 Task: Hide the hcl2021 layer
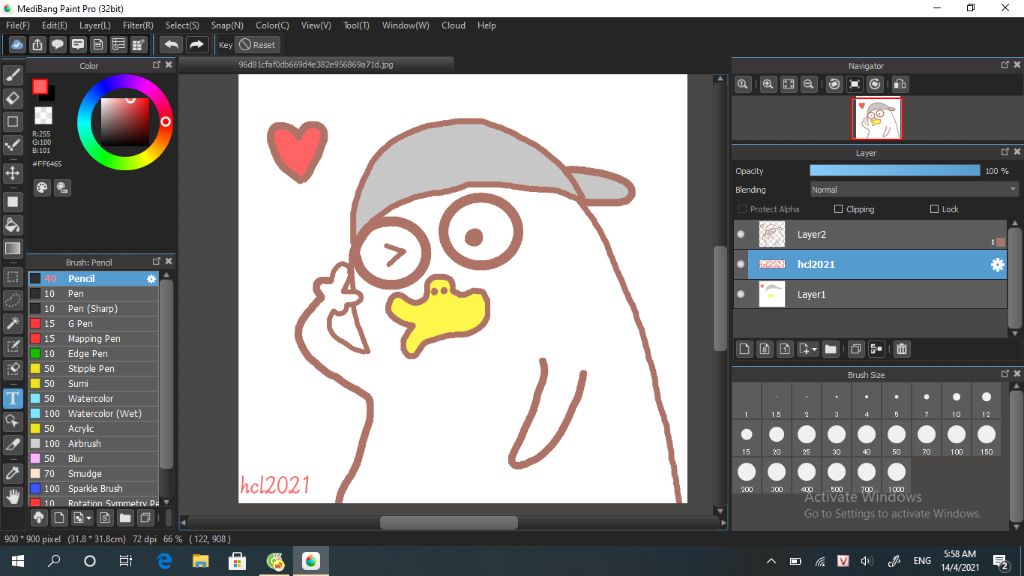click(741, 264)
